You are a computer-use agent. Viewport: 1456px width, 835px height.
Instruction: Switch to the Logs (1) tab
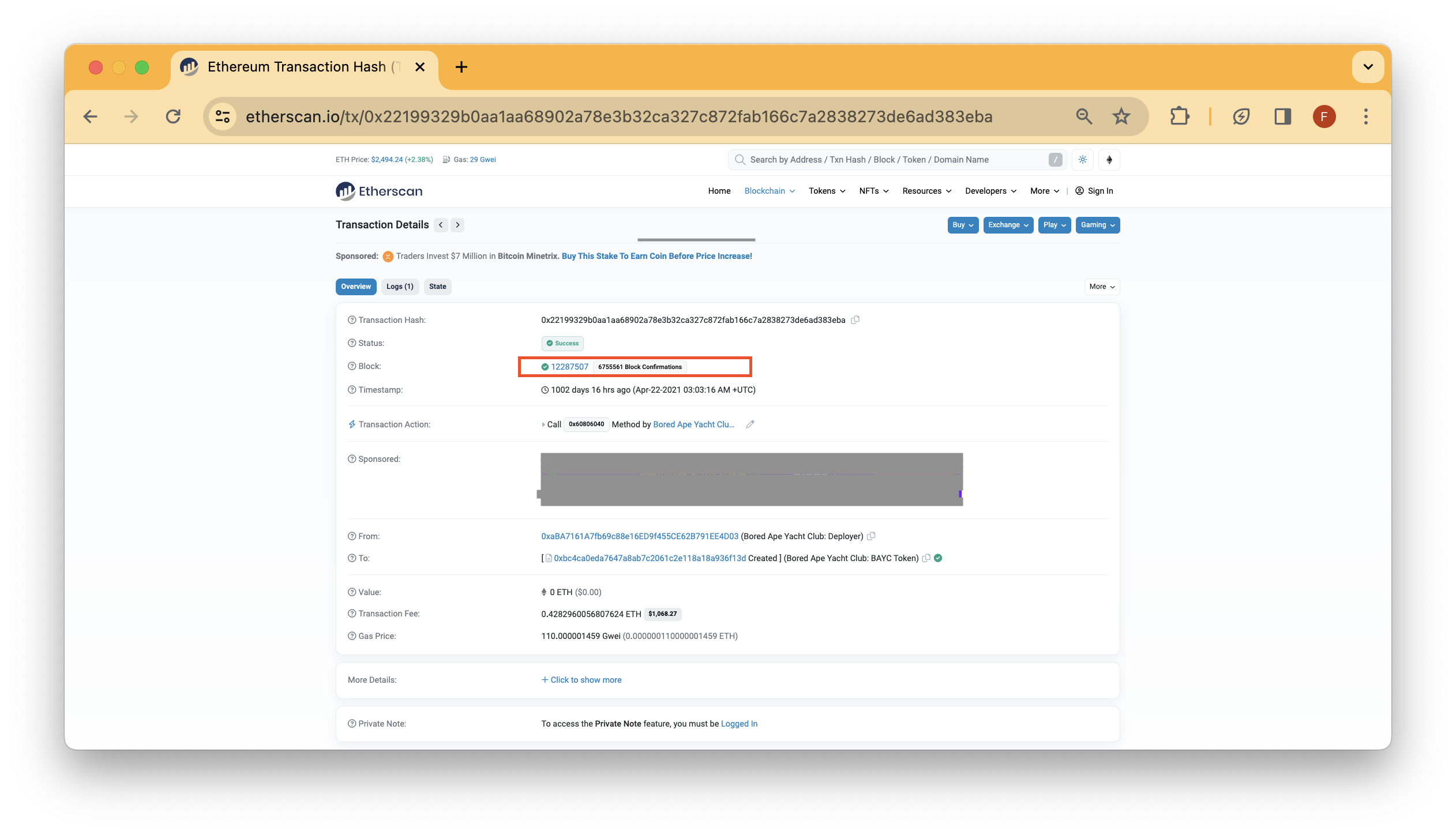pyautogui.click(x=400, y=287)
